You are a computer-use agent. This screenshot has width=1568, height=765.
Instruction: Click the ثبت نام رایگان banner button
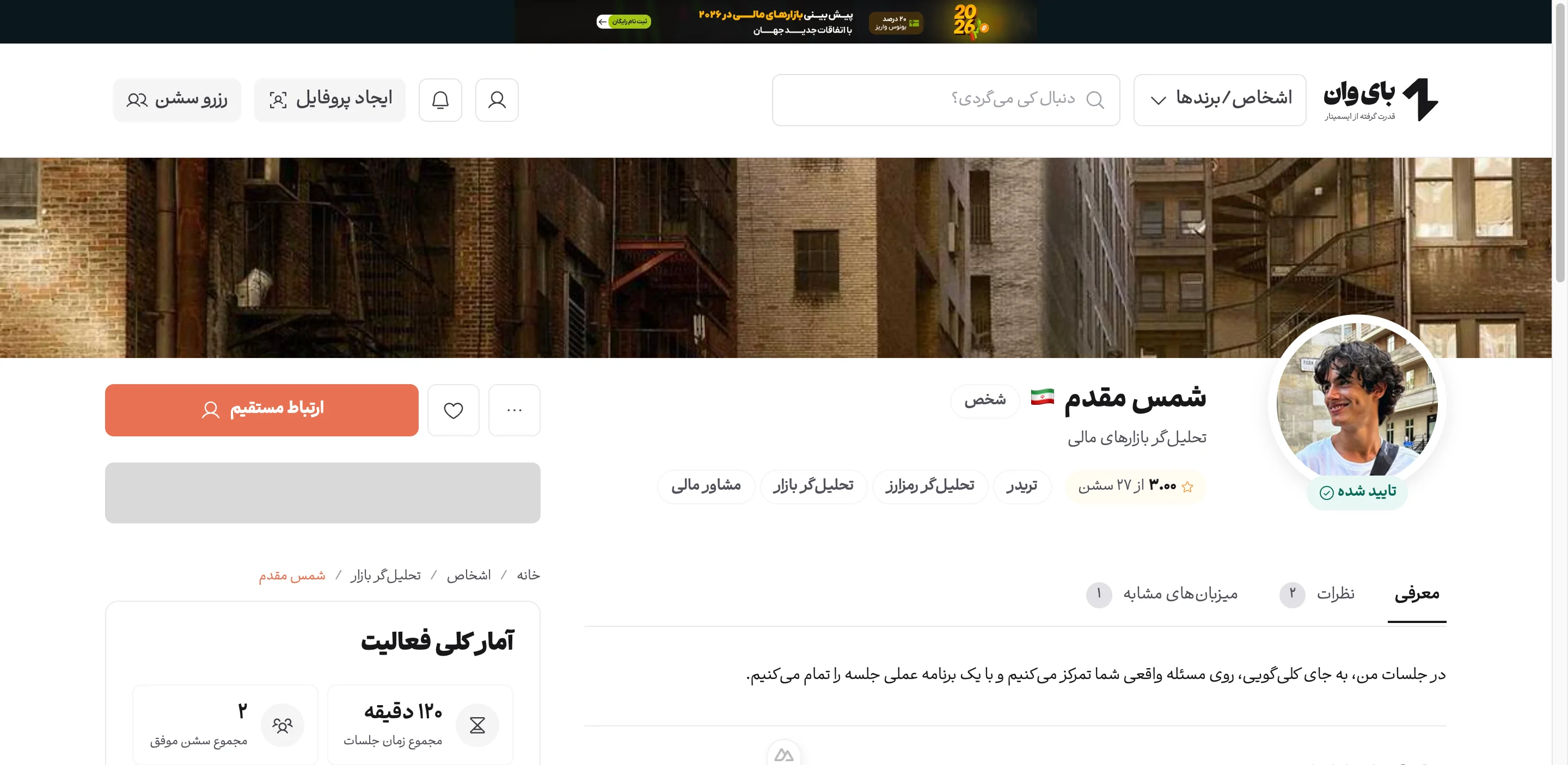point(623,22)
